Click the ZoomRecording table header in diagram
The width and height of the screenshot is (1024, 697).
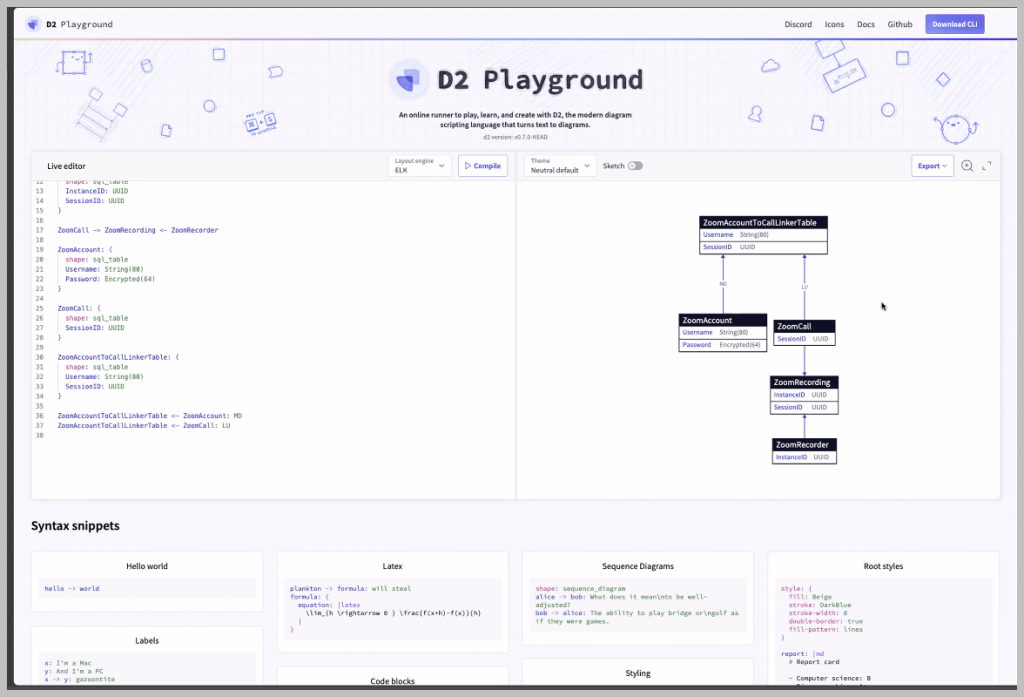click(804, 382)
